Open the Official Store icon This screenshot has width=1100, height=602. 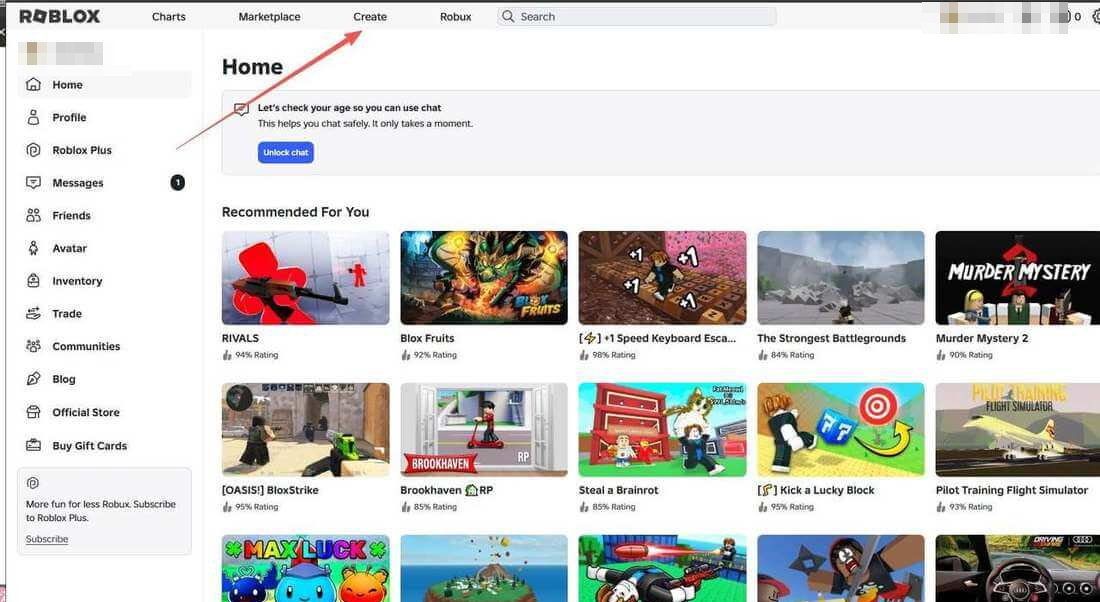(33, 412)
